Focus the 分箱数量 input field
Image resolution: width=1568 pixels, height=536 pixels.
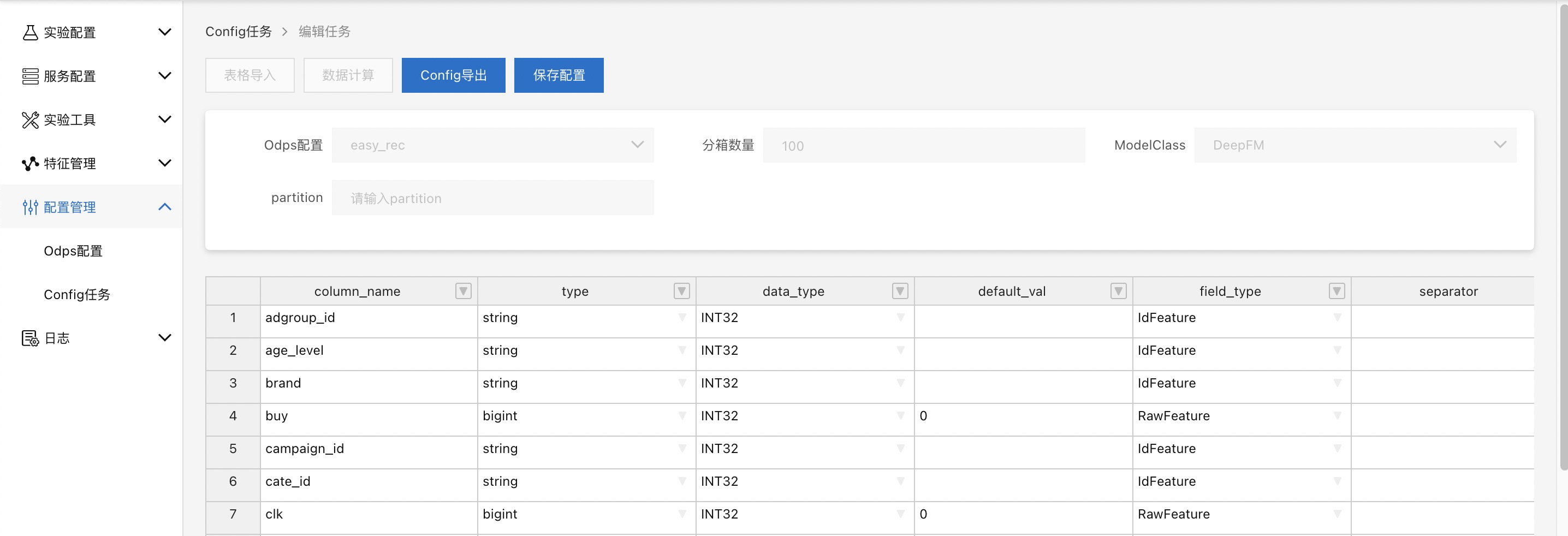point(924,145)
